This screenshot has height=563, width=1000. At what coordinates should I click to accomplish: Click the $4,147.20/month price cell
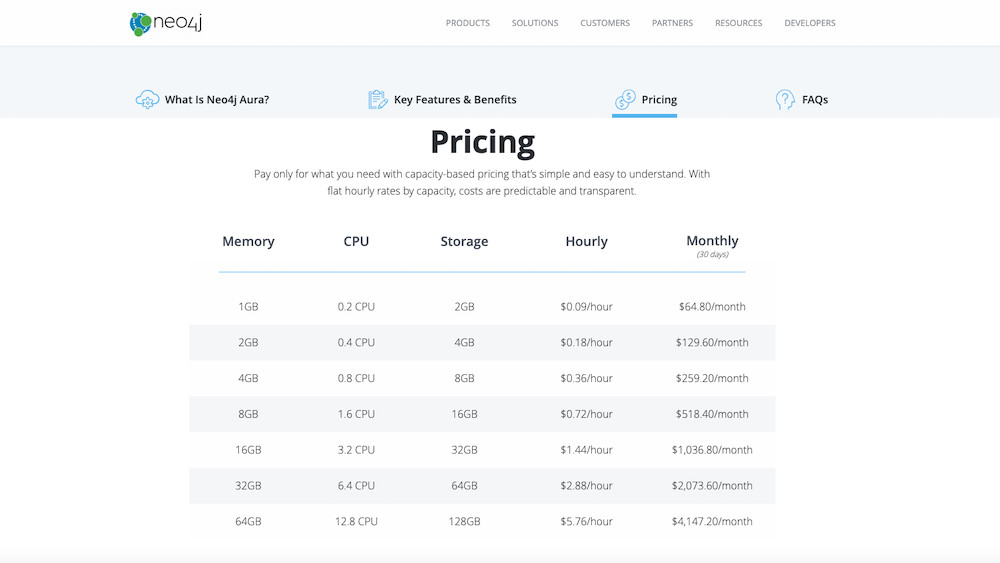(712, 522)
